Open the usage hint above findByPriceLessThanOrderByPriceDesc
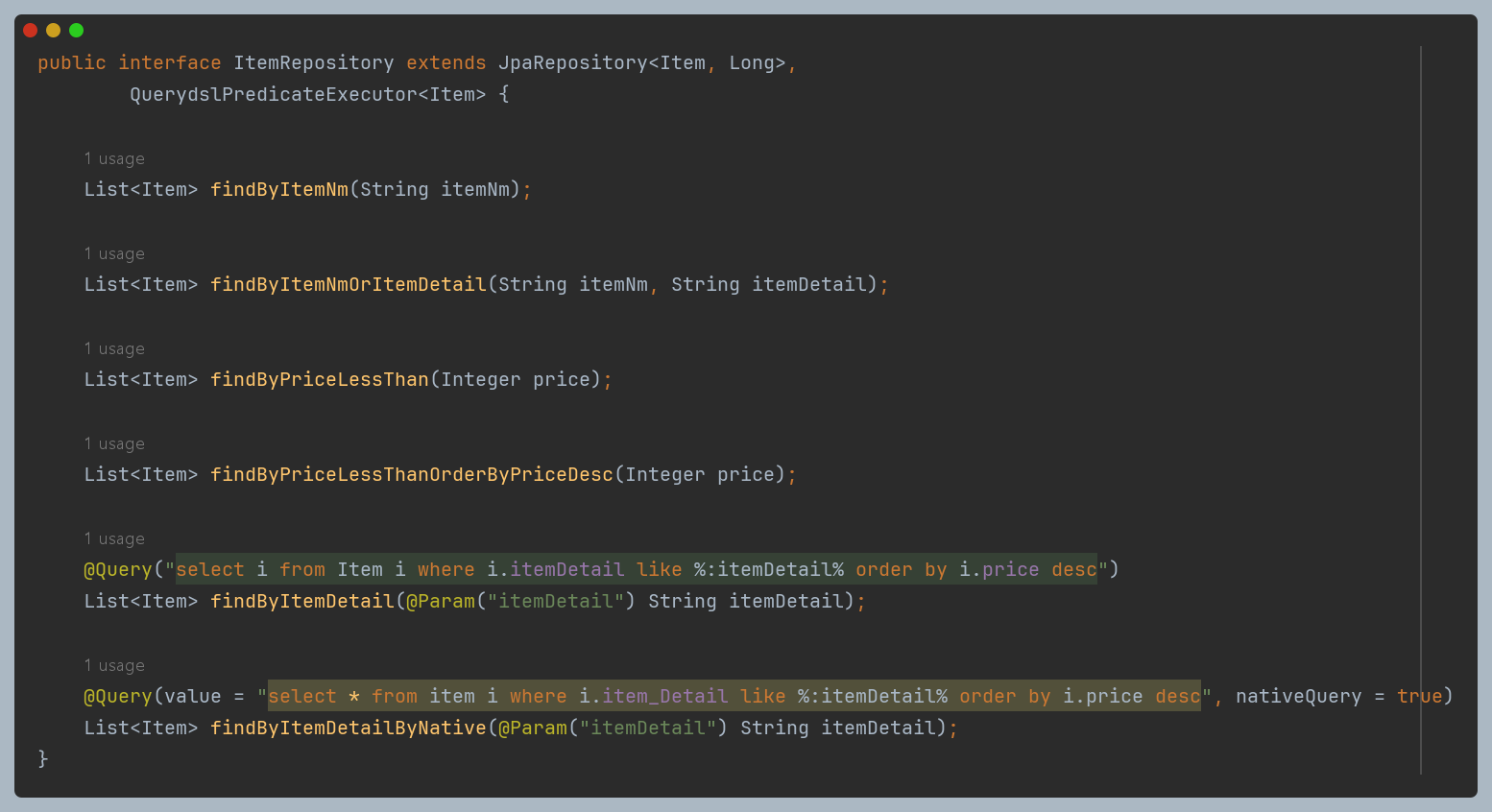The image size is (1492, 812). coord(114,443)
